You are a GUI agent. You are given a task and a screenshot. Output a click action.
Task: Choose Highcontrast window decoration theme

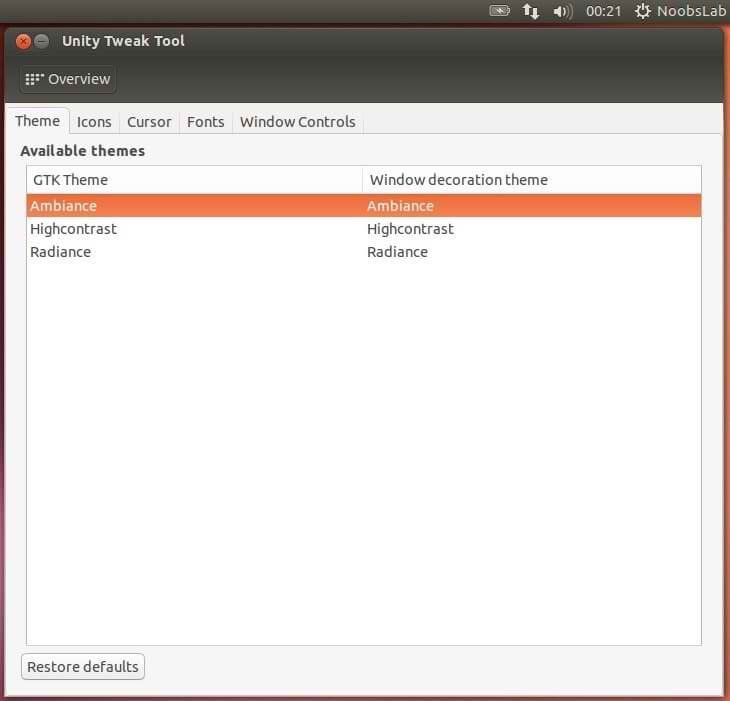coord(410,229)
